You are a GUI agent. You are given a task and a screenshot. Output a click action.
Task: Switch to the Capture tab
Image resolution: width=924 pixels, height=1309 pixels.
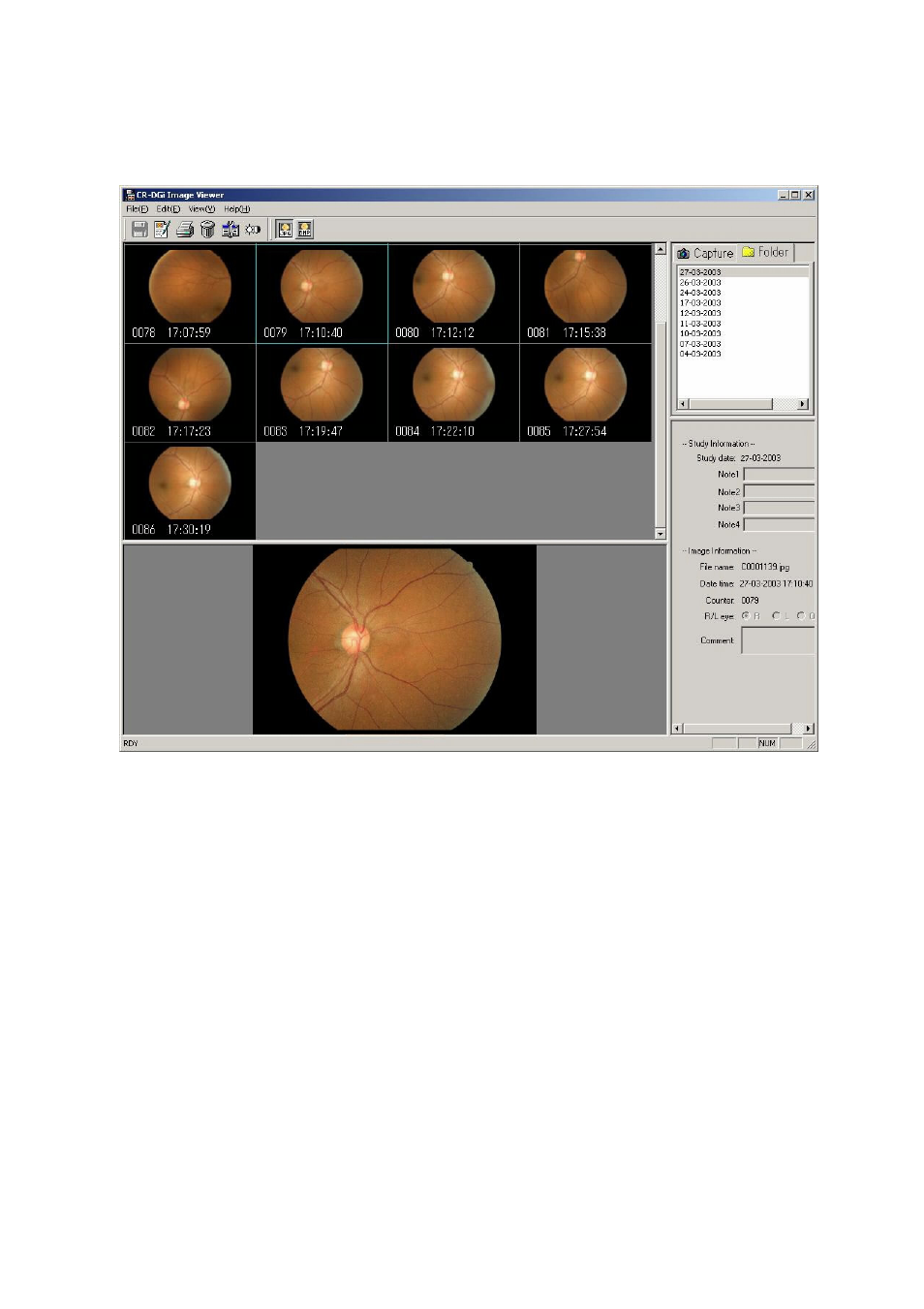pos(705,253)
